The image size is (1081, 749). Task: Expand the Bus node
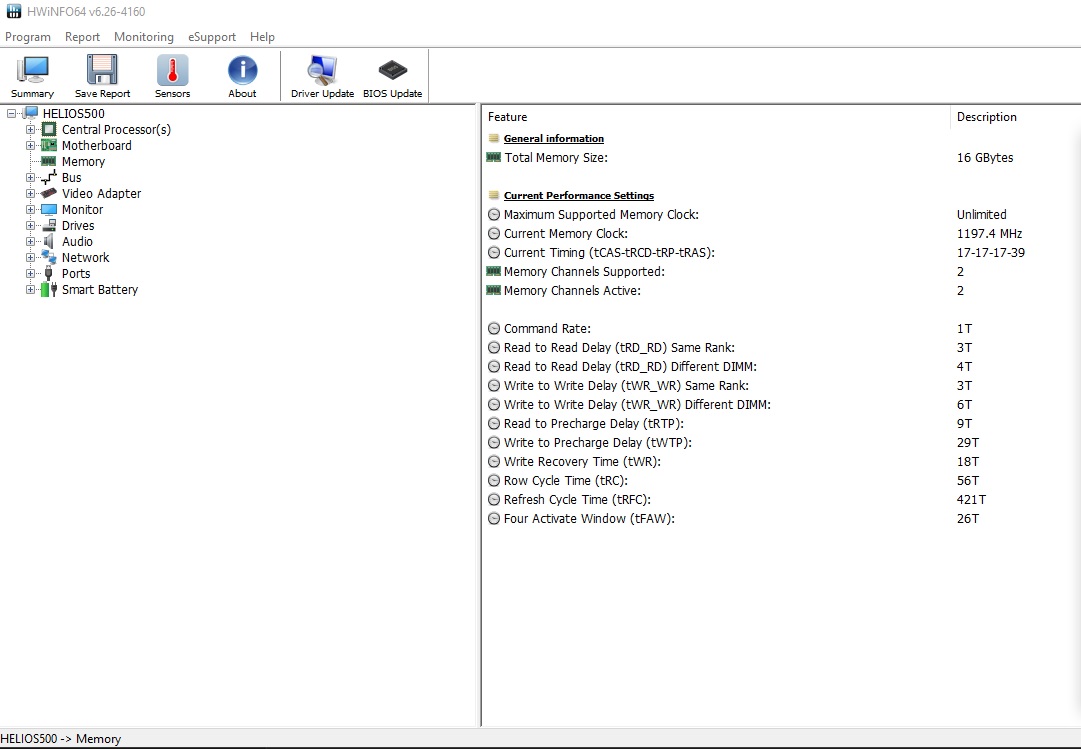[30, 177]
